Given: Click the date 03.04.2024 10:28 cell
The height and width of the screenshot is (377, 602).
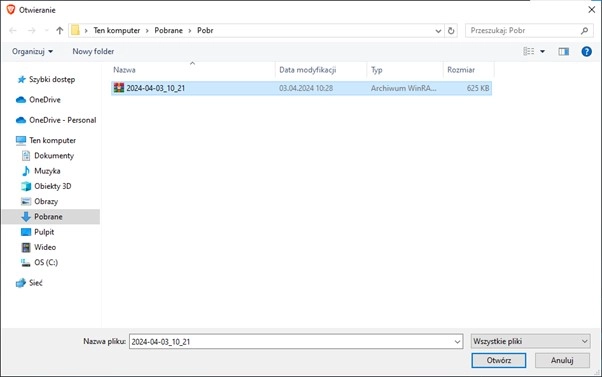Looking at the screenshot, I should point(306,88).
